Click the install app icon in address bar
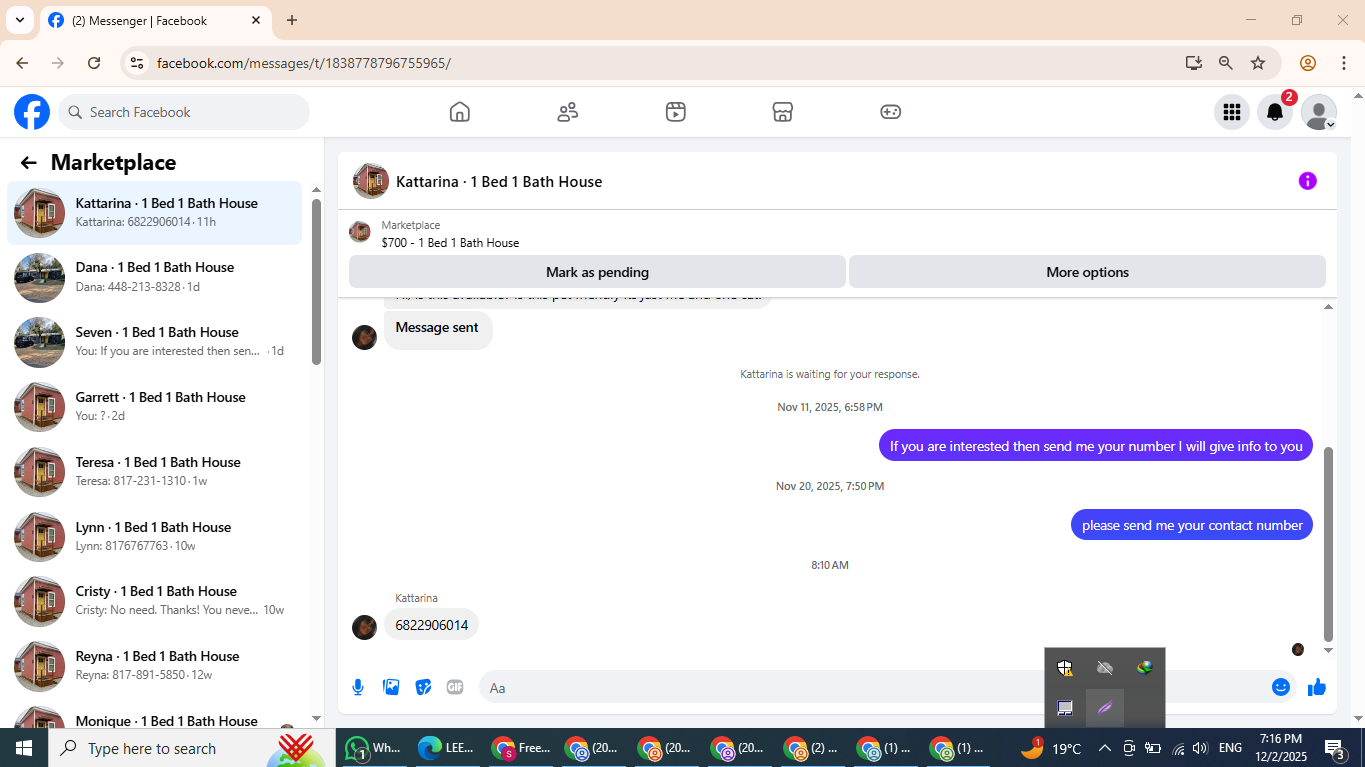 click(x=1194, y=63)
